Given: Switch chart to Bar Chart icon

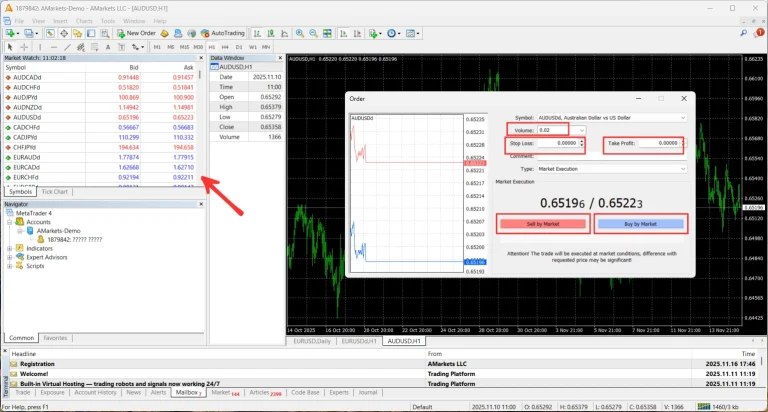Looking at the screenshot, I should [257, 33].
